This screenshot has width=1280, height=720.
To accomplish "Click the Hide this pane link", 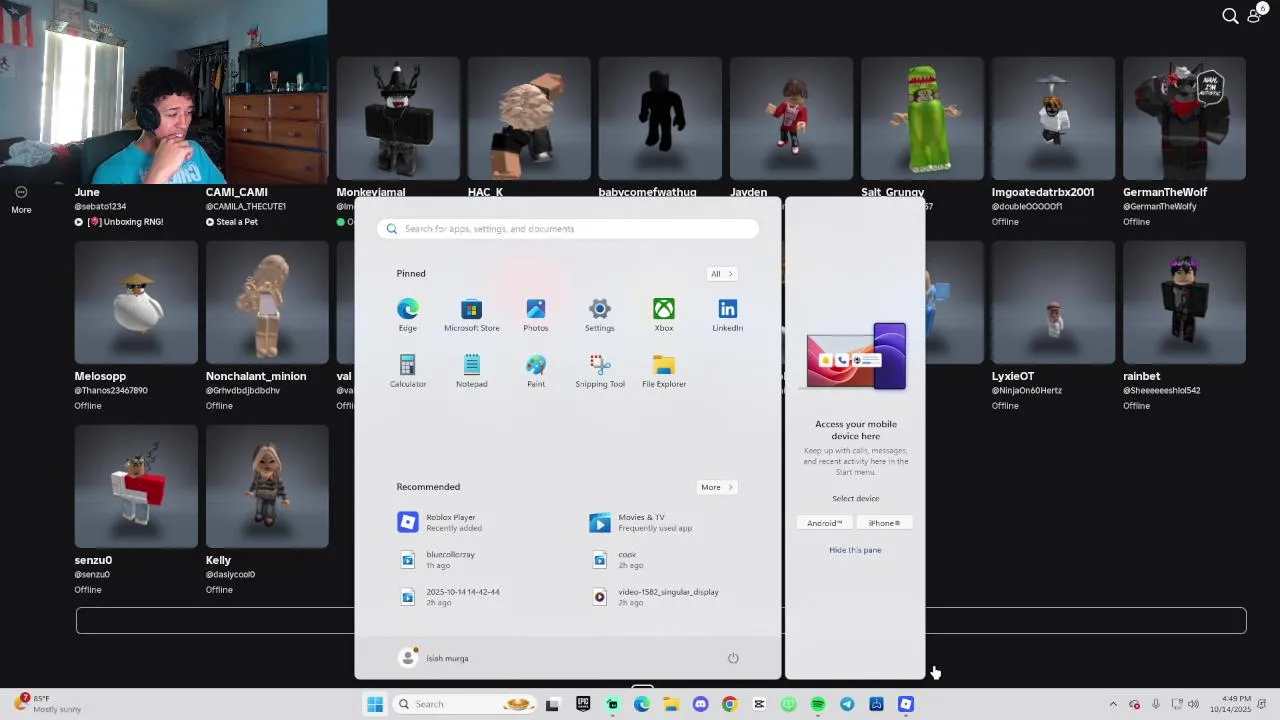I will pos(855,550).
